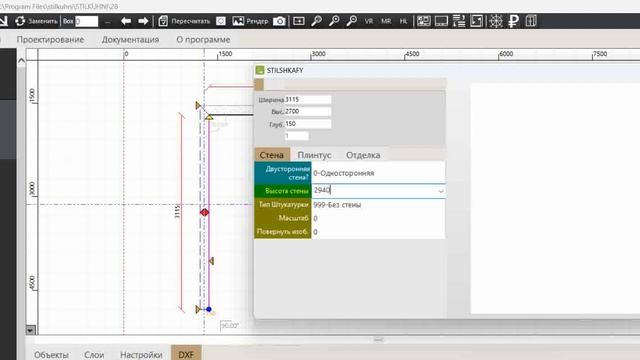The width and height of the screenshot is (640, 360).
Task: Click the fit-to-screen frame icon
Action: coord(299,21)
